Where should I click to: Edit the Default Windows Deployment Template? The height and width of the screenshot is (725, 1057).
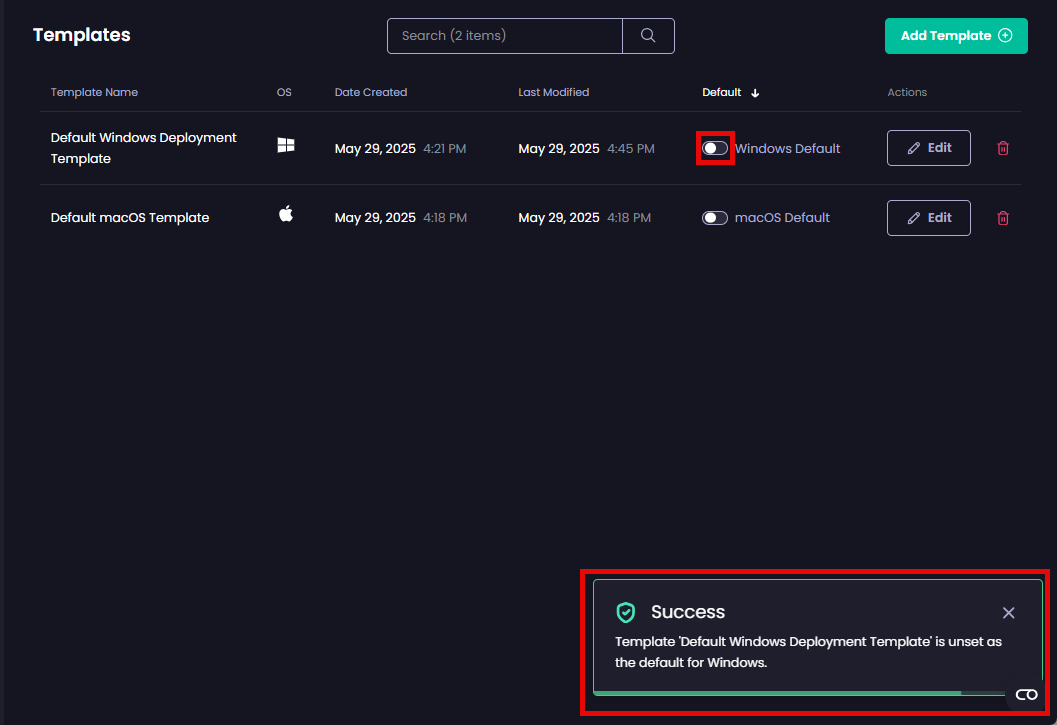point(928,148)
